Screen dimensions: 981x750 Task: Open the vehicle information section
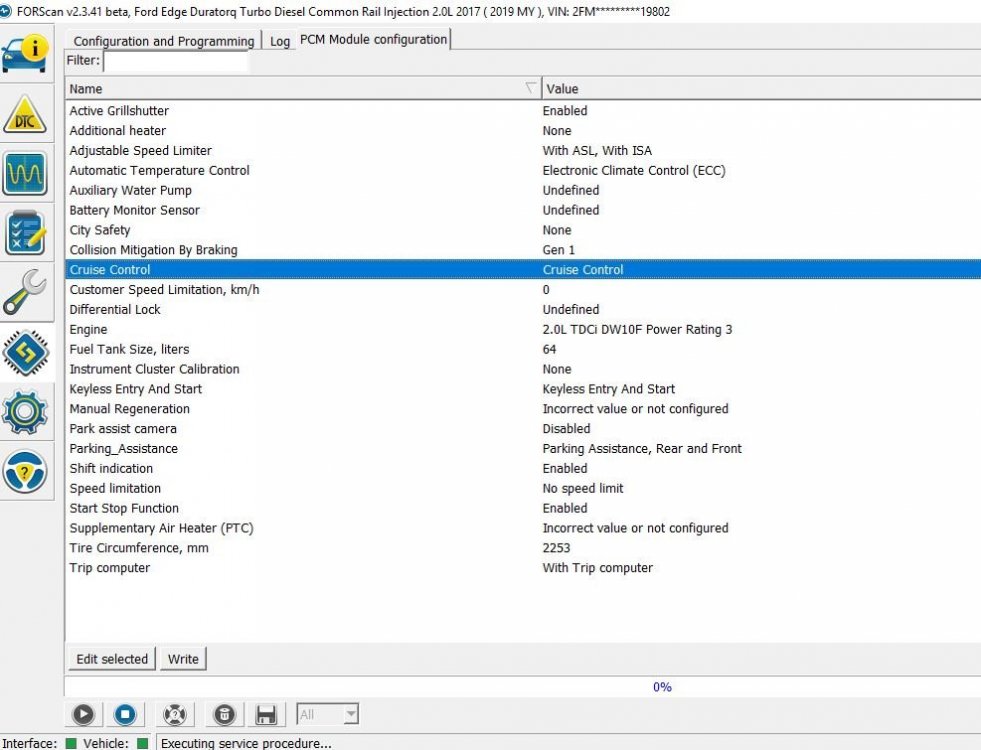tap(25, 55)
